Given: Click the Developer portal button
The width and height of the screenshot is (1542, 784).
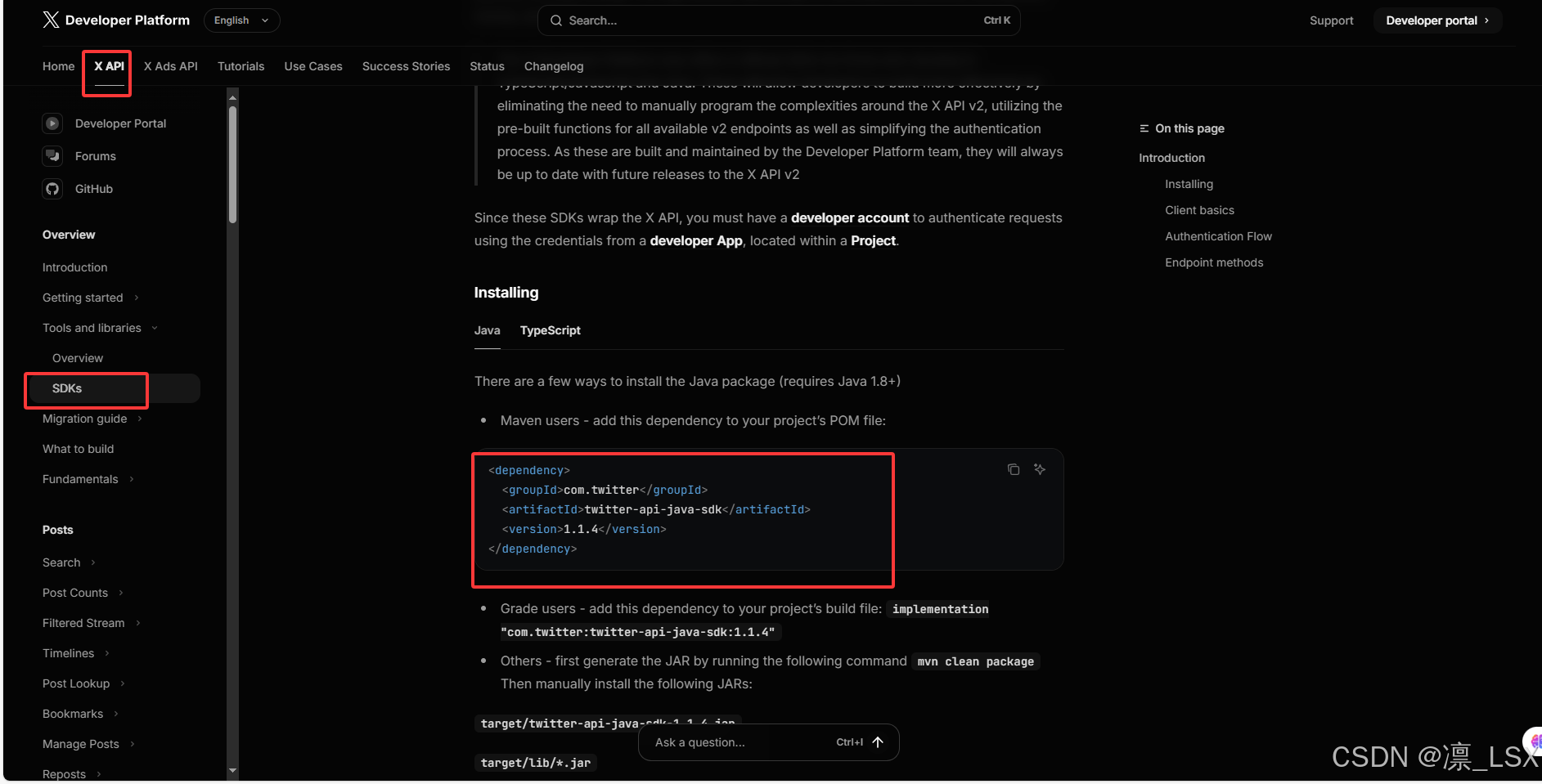Looking at the screenshot, I should point(1437,20).
